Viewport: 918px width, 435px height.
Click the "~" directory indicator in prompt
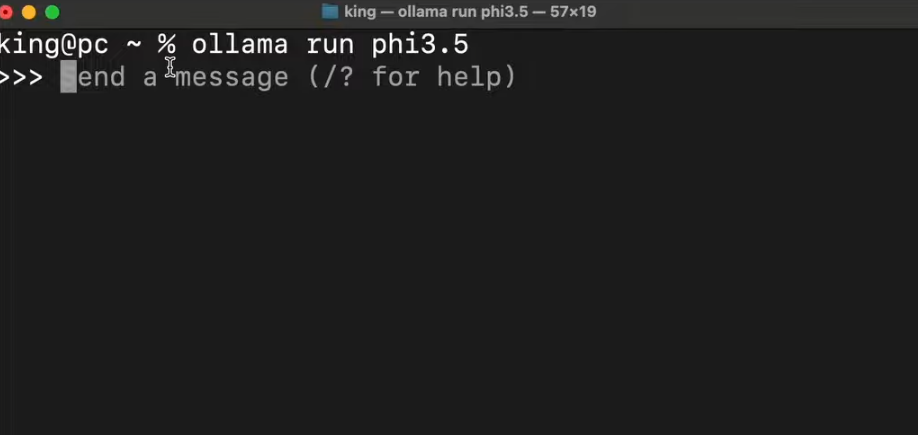pyautogui.click(x=134, y=45)
